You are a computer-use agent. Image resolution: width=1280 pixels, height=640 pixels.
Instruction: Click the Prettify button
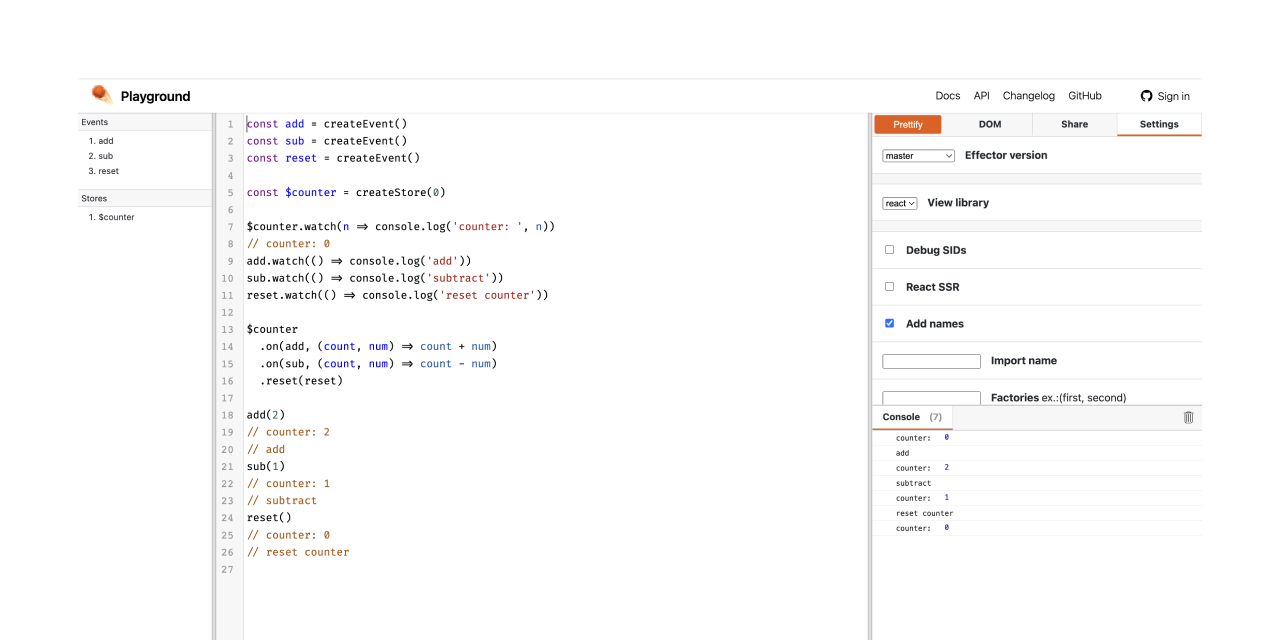click(907, 124)
